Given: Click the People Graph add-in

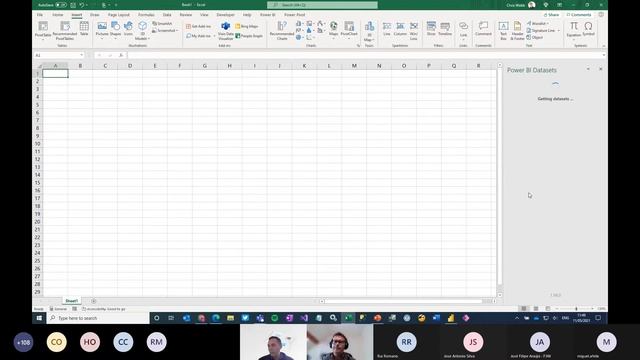Looking at the screenshot, I should click(249, 36).
